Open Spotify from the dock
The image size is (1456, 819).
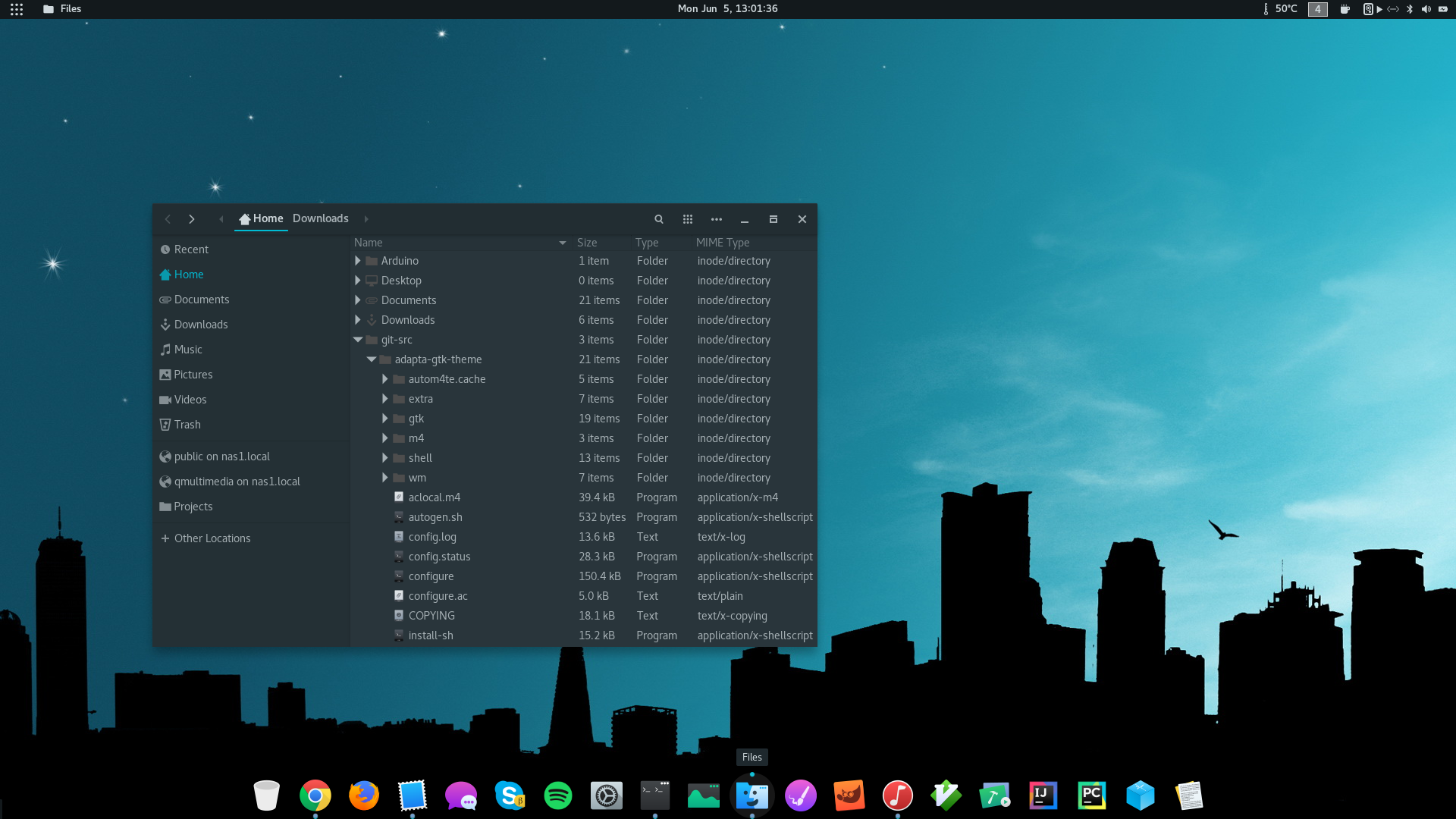[x=558, y=795]
